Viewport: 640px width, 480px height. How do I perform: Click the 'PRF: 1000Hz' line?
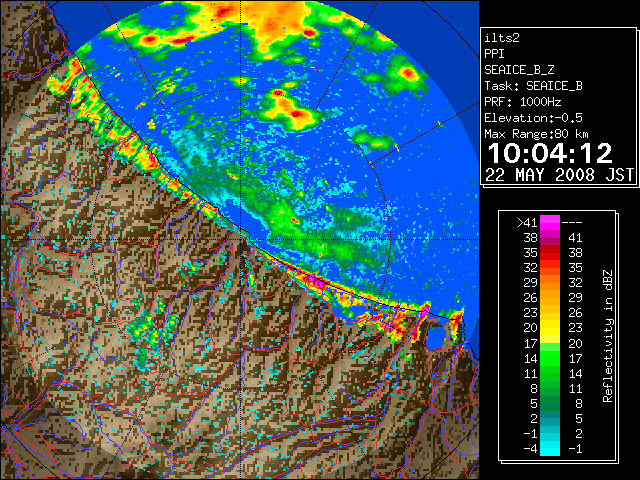point(522,102)
